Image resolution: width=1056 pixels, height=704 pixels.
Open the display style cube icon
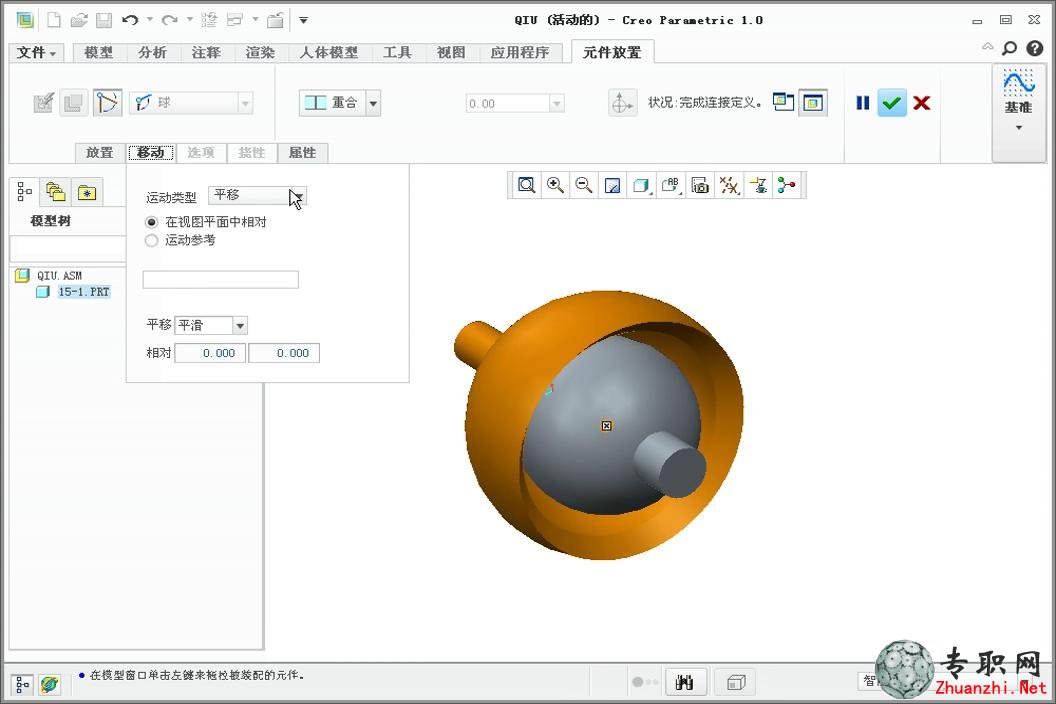[641, 185]
